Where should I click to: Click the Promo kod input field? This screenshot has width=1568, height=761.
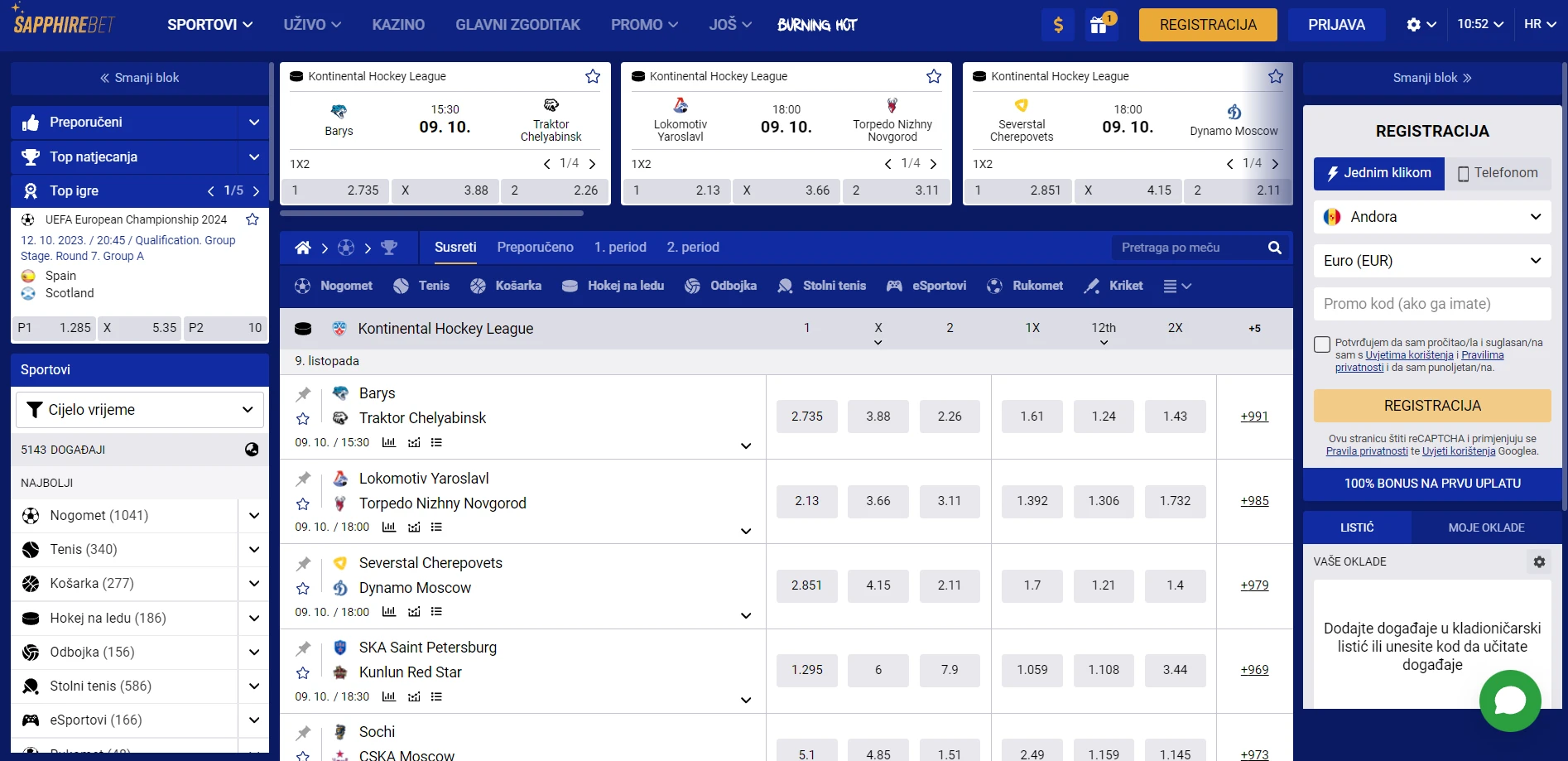(x=1432, y=304)
